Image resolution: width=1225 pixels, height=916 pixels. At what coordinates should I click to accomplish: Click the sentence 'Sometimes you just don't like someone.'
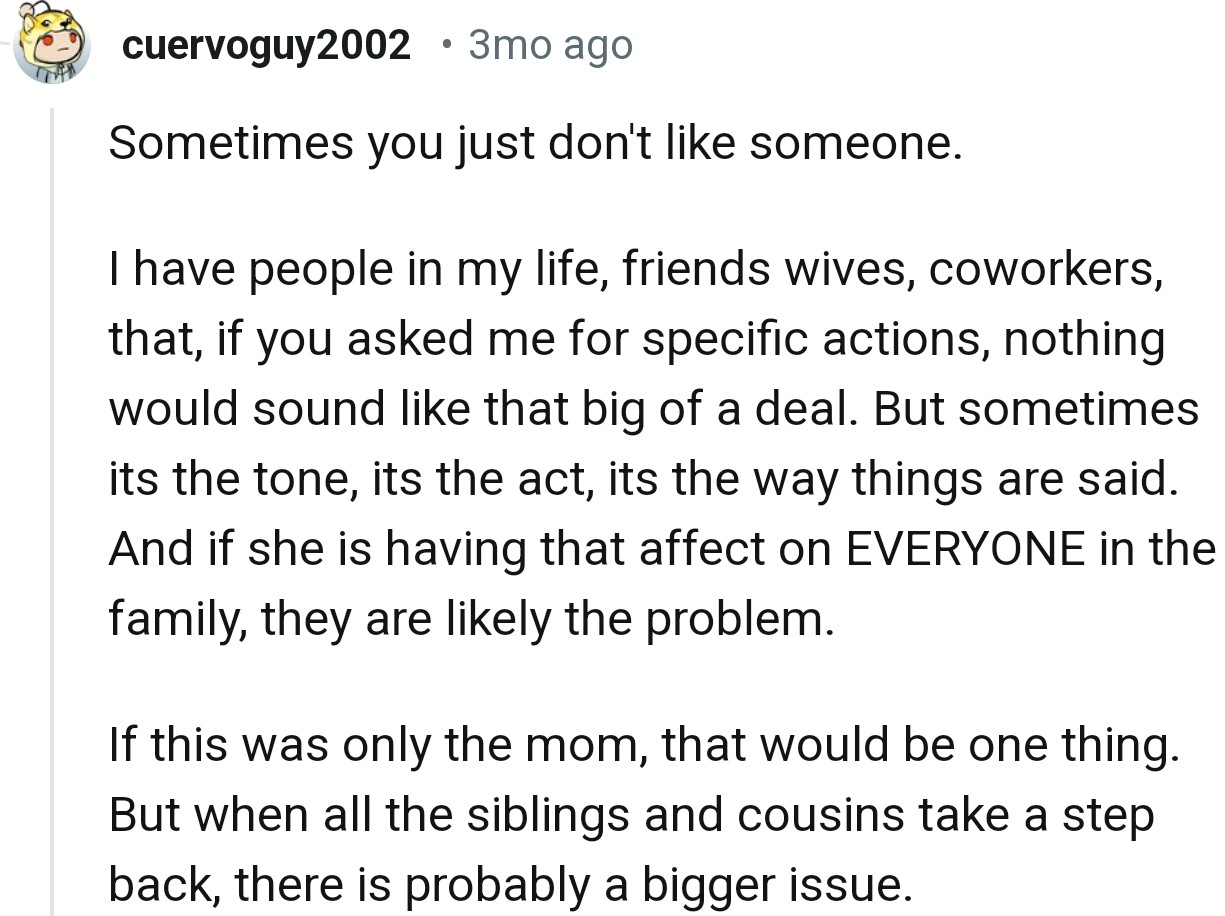[x=534, y=145]
